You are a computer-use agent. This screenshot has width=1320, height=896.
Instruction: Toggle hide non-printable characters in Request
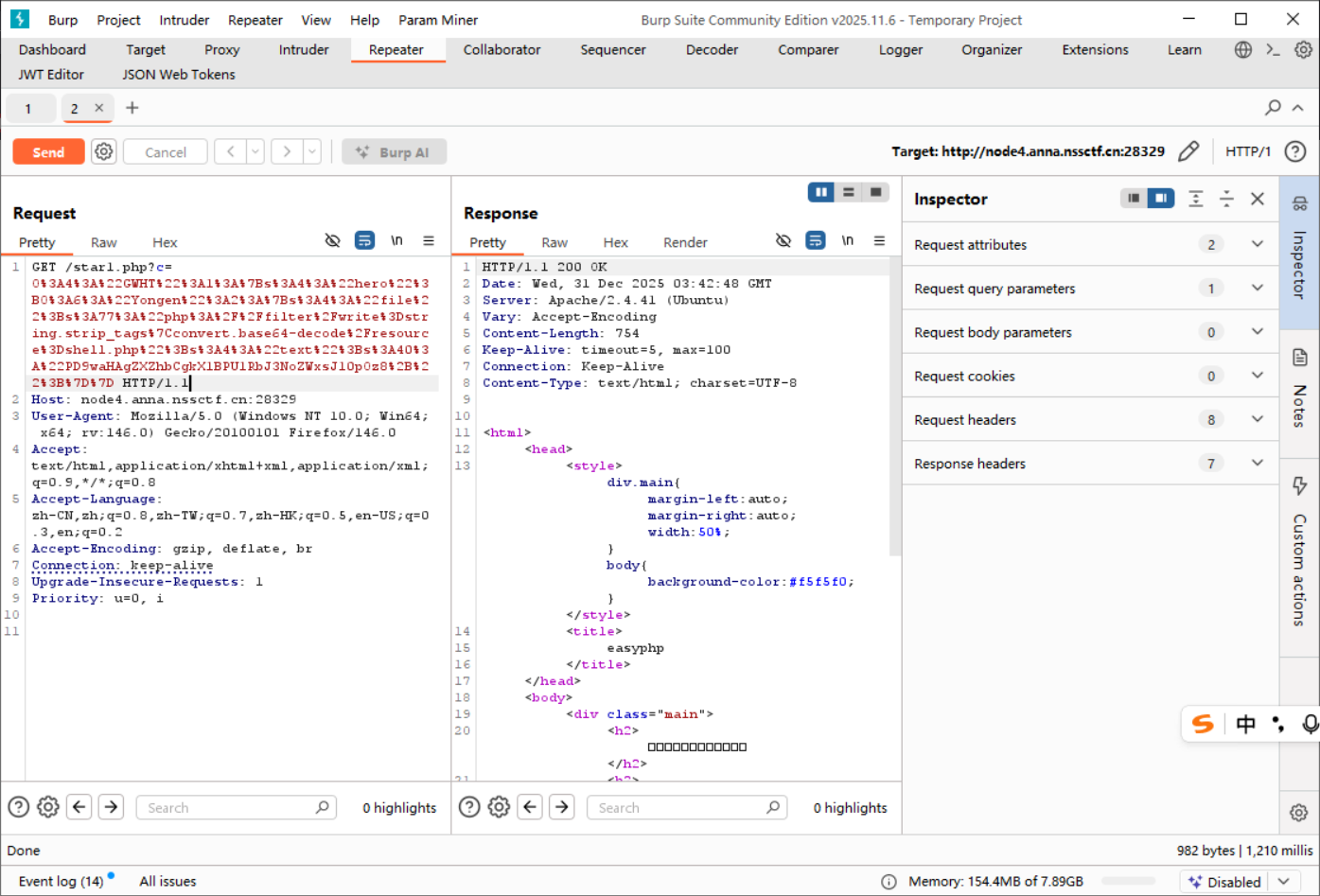click(x=332, y=241)
